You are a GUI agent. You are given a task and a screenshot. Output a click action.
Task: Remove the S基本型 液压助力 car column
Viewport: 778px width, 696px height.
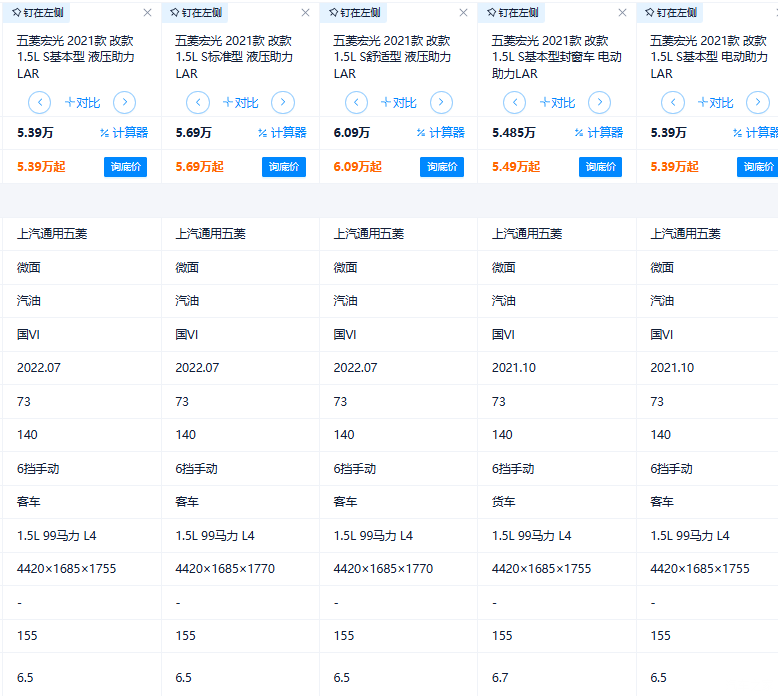point(148,13)
